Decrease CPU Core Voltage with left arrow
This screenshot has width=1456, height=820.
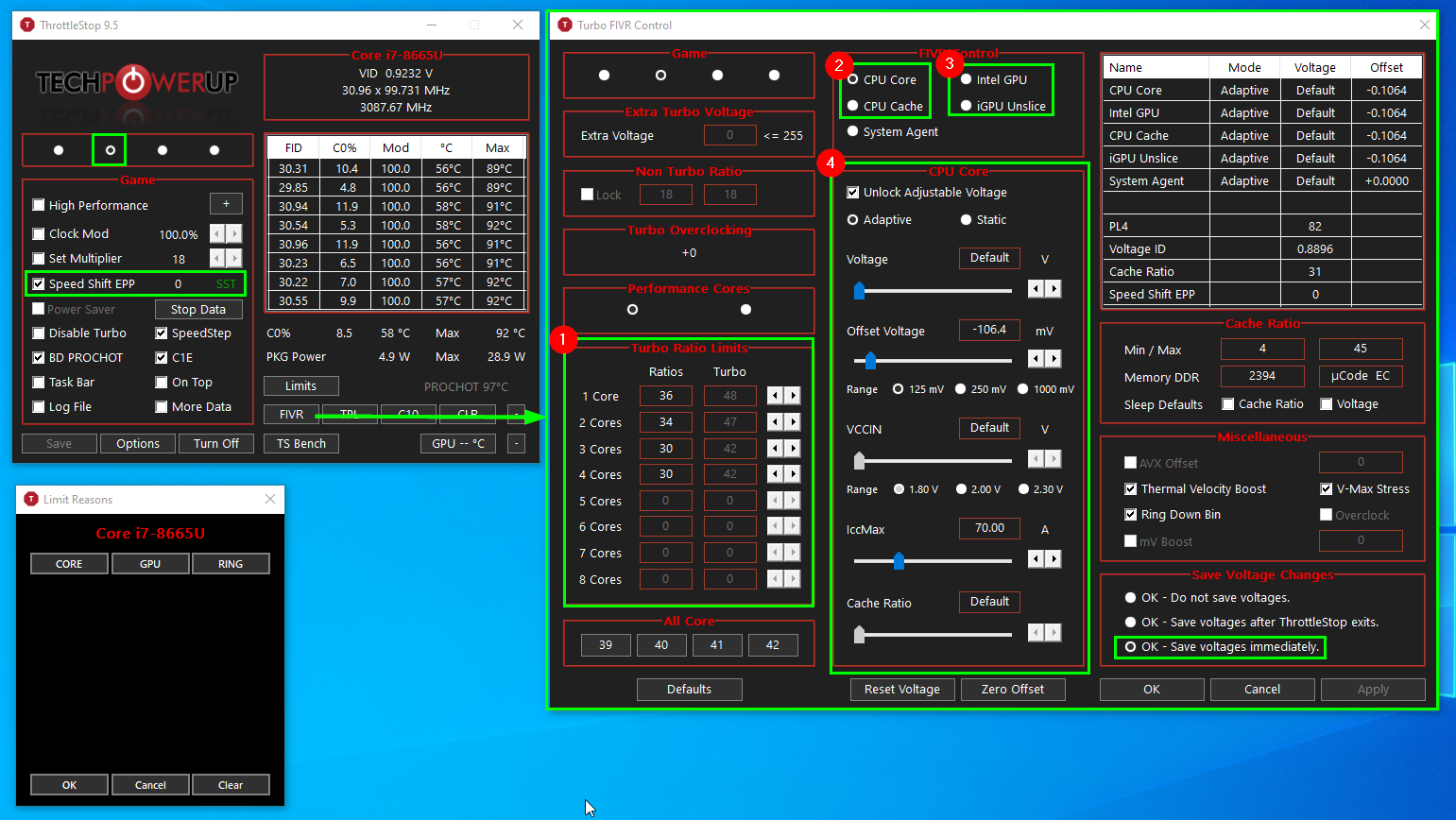click(x=1036, y=288)
